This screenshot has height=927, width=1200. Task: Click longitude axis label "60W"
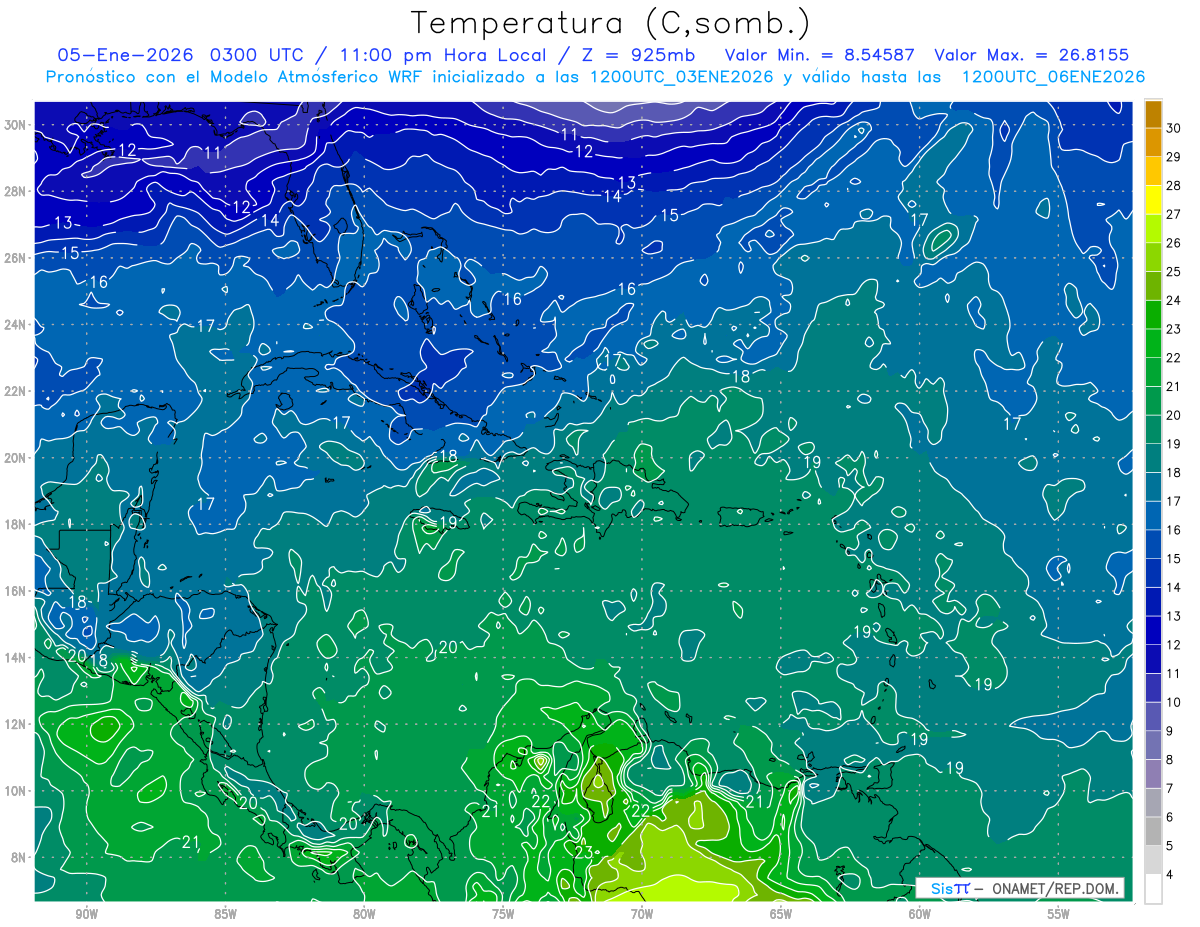point(920,914)
